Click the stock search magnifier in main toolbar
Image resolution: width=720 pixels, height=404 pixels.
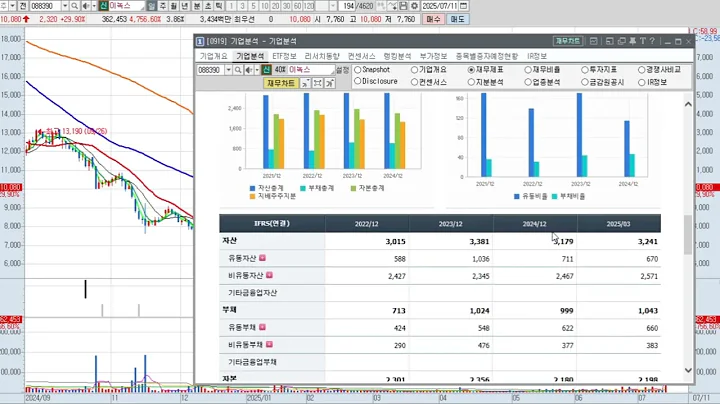point(74,6)
